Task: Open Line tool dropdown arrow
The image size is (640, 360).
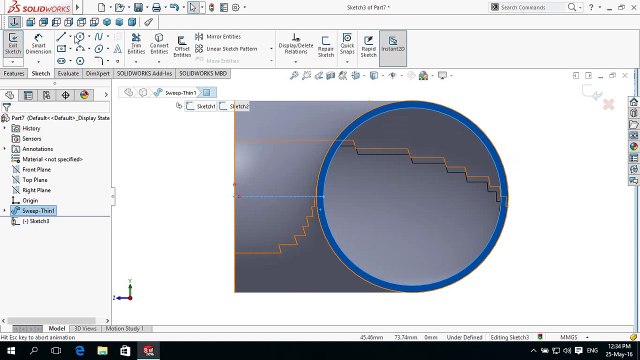Action: point(70,37)
